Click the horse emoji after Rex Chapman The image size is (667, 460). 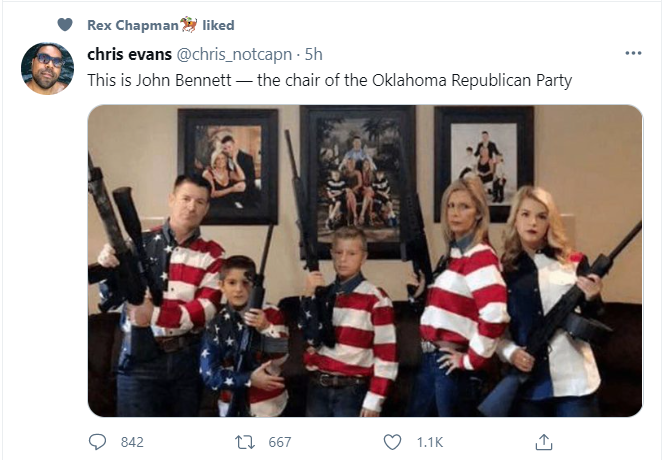tap(186, 24)
